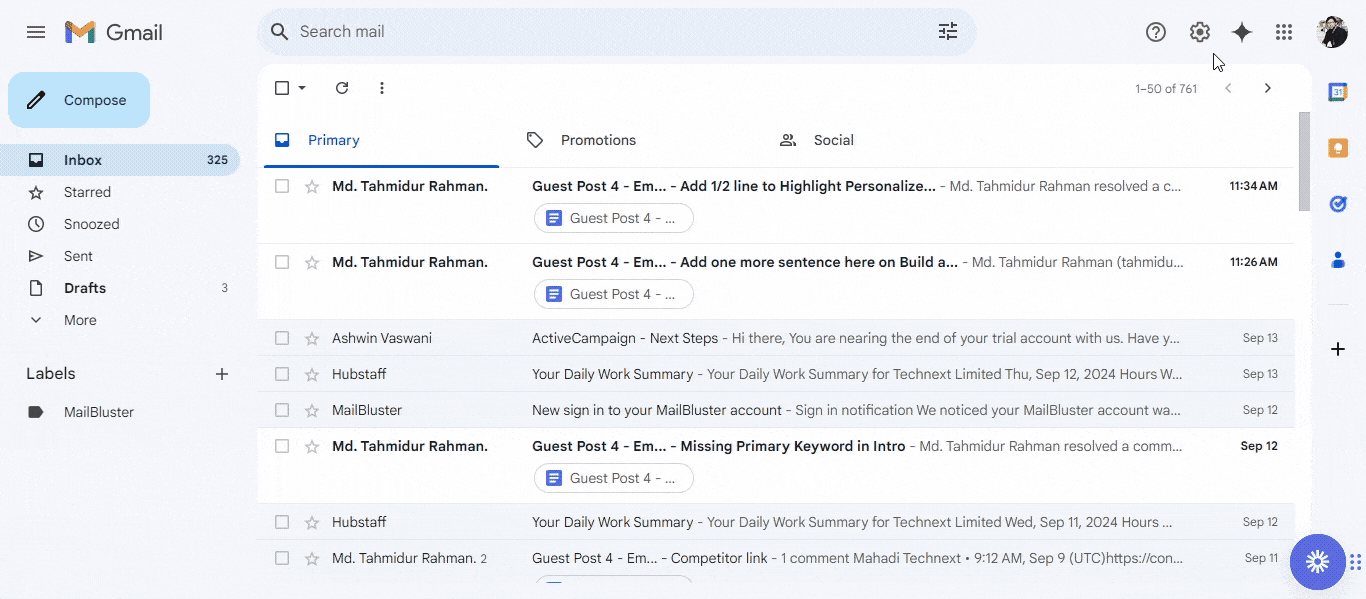Select the MailBluster email checkbox
The height and width of the screenshot is (599, 1366).
click(x=281, y=409)
